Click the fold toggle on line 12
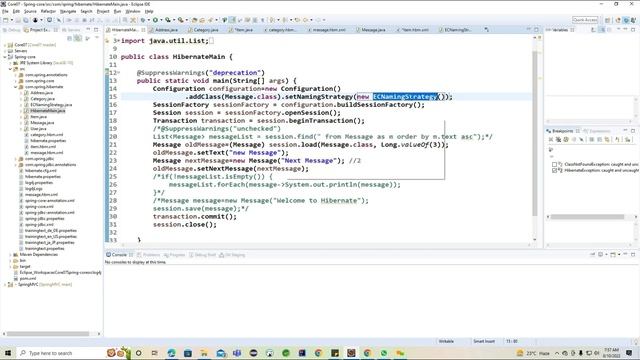Screen dimensions: 640x360 coord(119,73)
